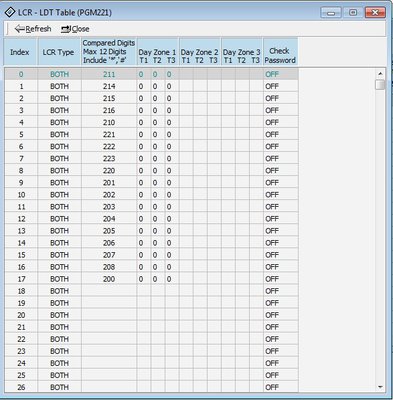Click the LCR window title diamond icon

tap(10, 12)
